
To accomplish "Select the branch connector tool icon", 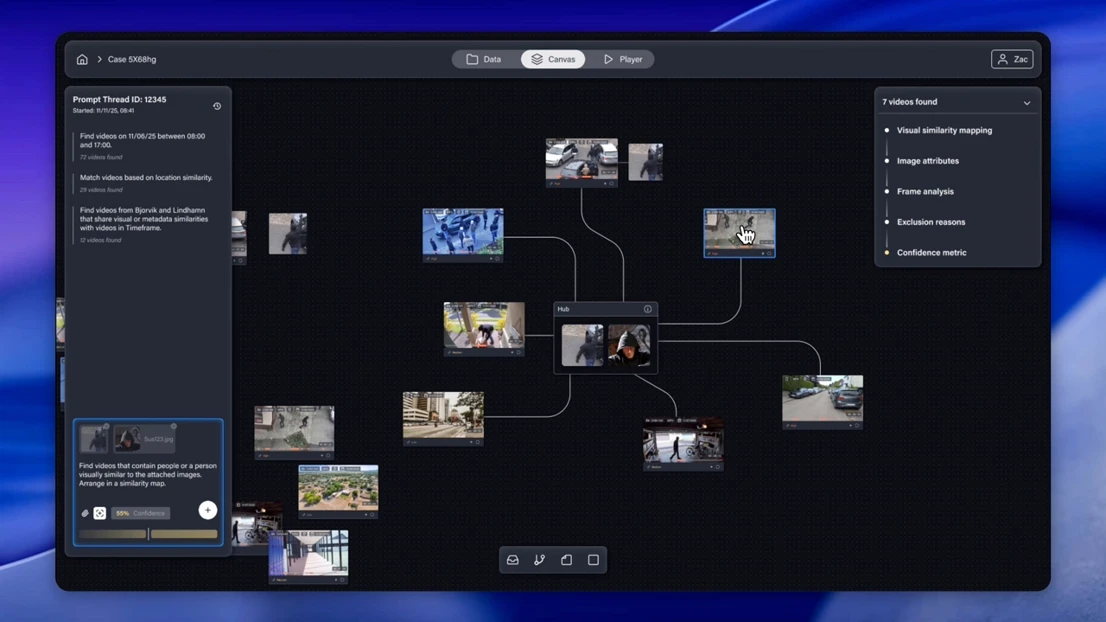I will click(540, 560).
